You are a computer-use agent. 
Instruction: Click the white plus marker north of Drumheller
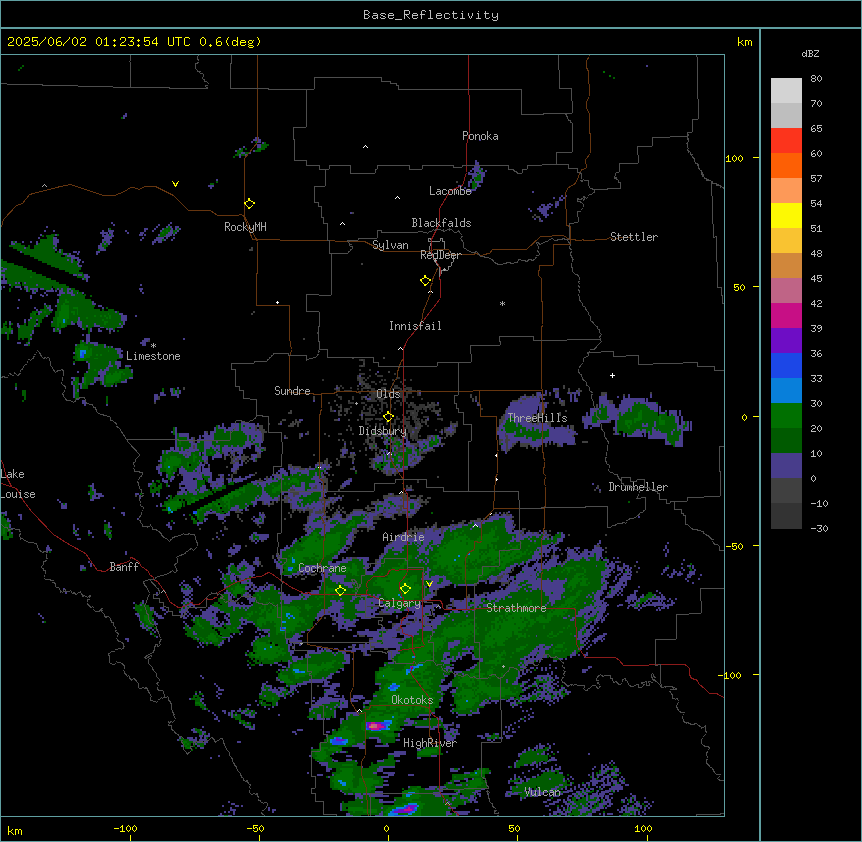tap(612, 375)
